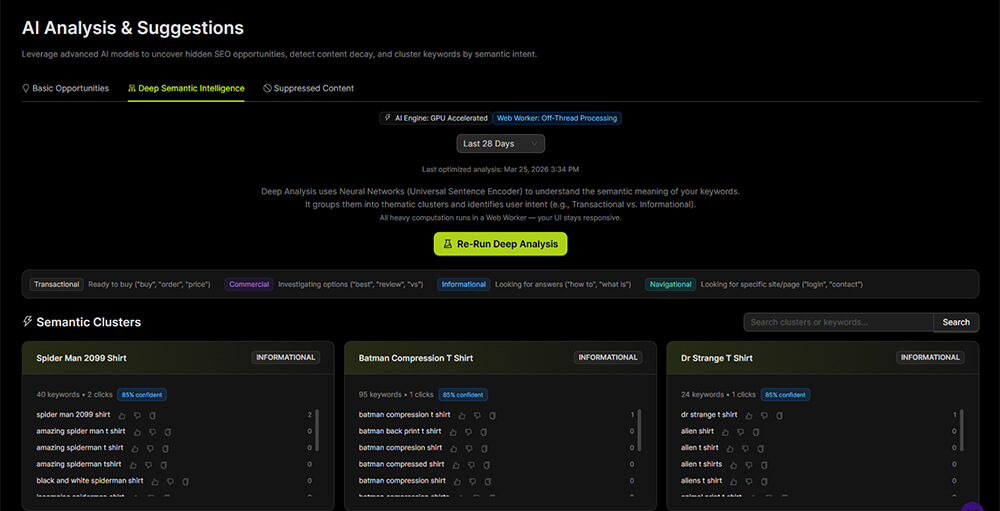
Task: Click the 'AI Analysis & Suggestions' page heading
Action: coord(133,28)
